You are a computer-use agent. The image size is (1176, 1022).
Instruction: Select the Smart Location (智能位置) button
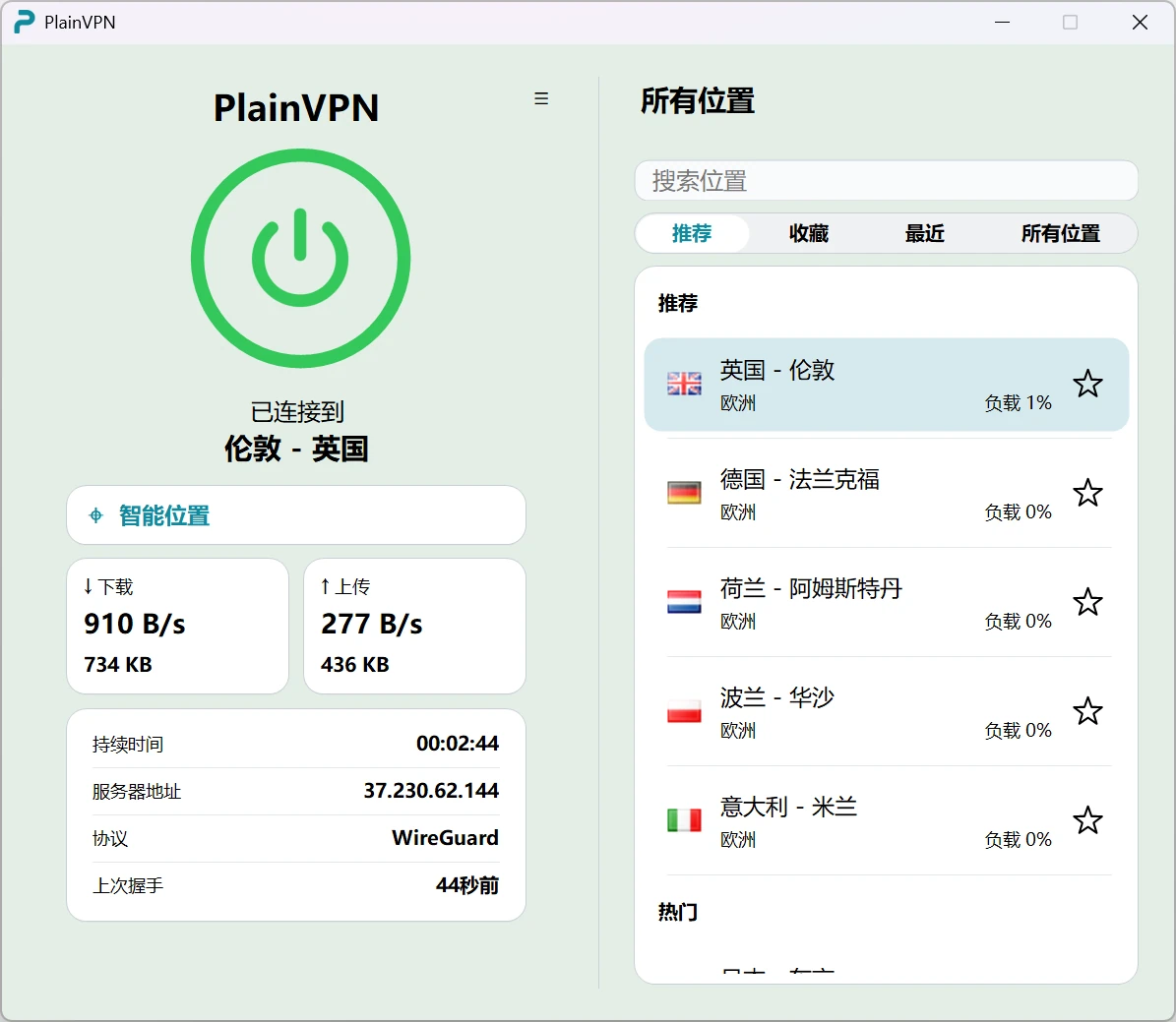coord(295,515)
